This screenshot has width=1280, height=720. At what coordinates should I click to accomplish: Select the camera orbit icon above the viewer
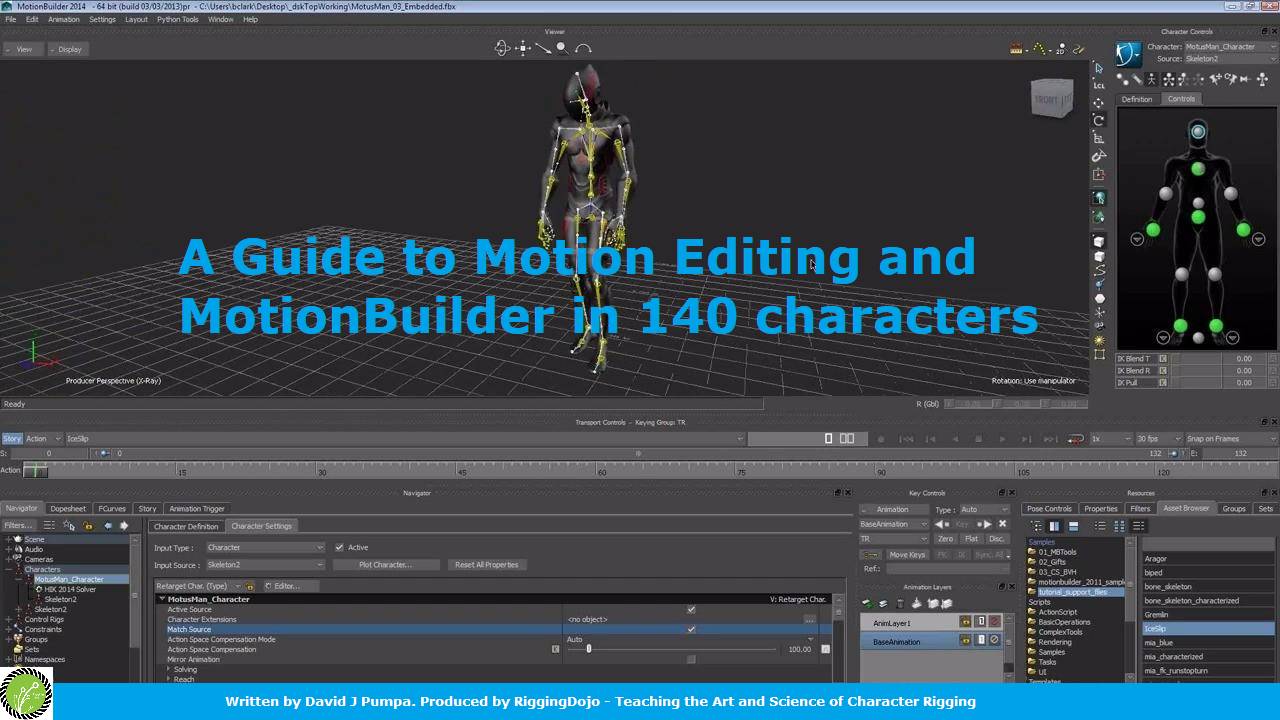501,47
